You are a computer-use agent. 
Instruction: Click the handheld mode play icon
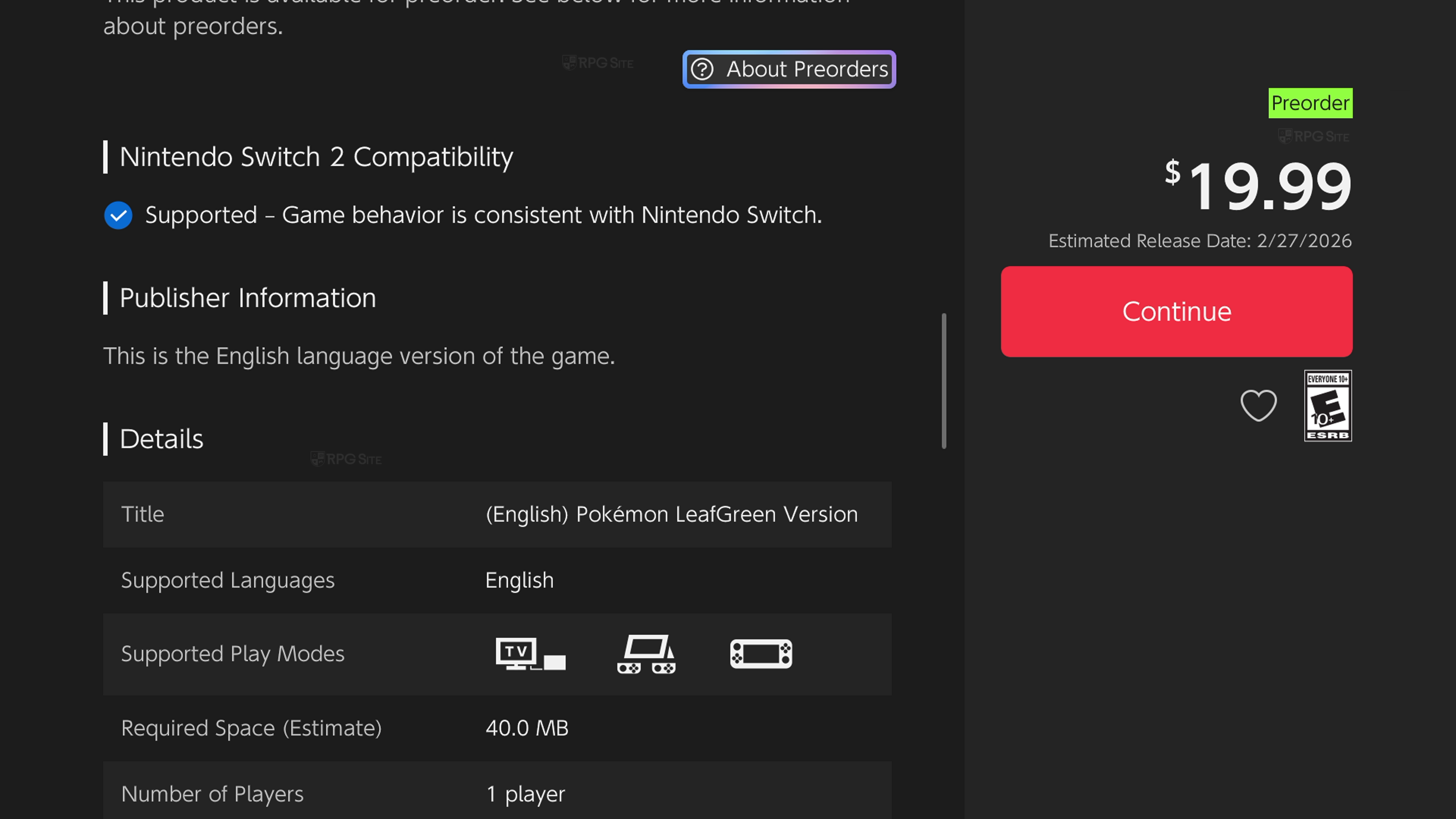(x=761, y=654)
